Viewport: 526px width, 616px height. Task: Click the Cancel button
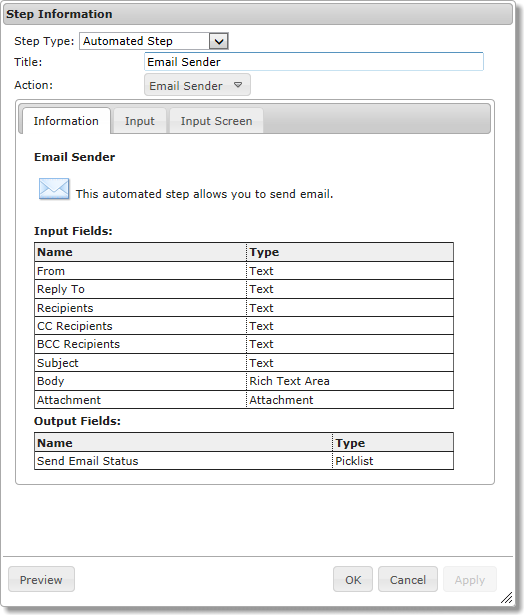408,579
